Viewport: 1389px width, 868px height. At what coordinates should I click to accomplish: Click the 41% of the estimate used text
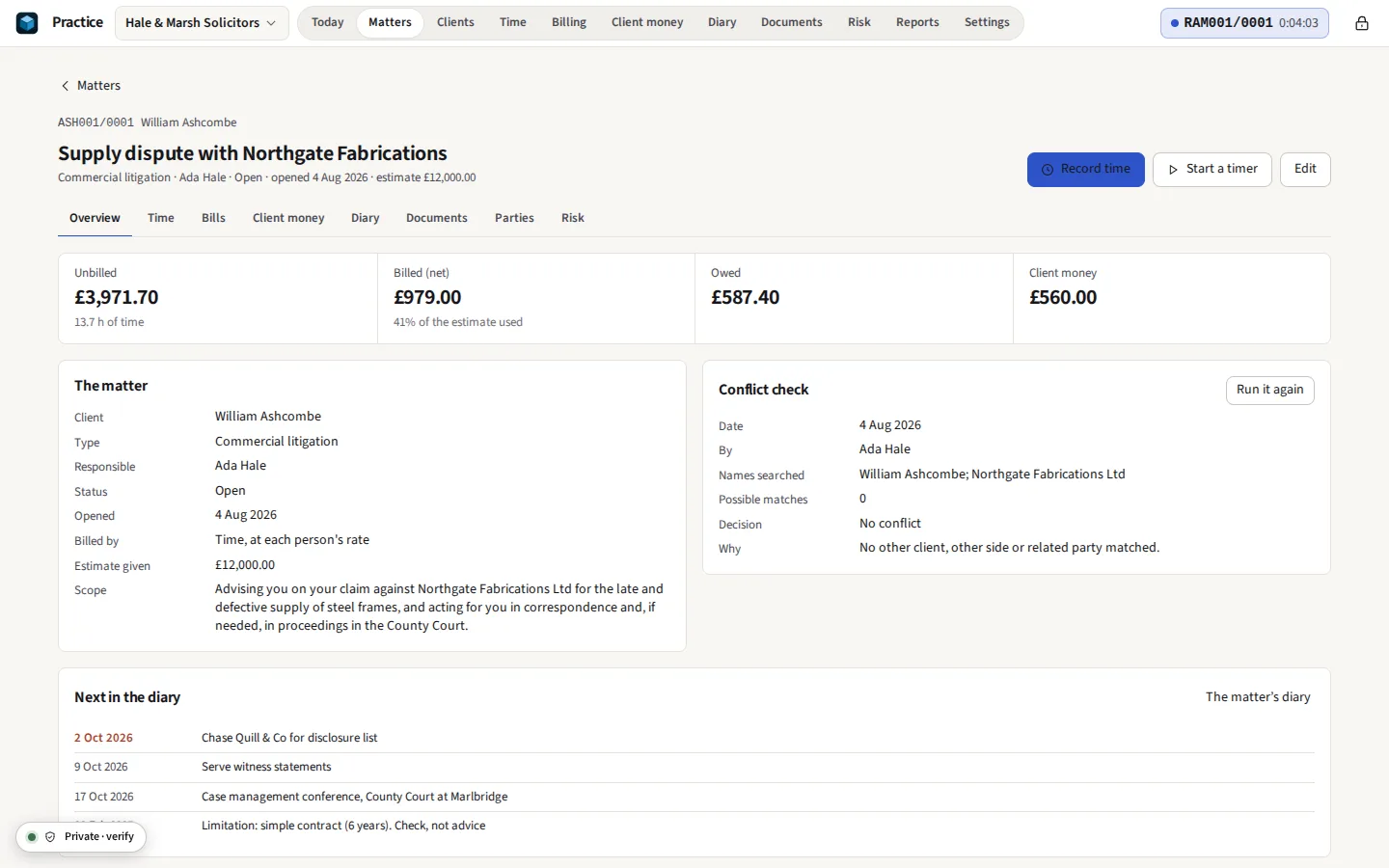click(458, 322)
